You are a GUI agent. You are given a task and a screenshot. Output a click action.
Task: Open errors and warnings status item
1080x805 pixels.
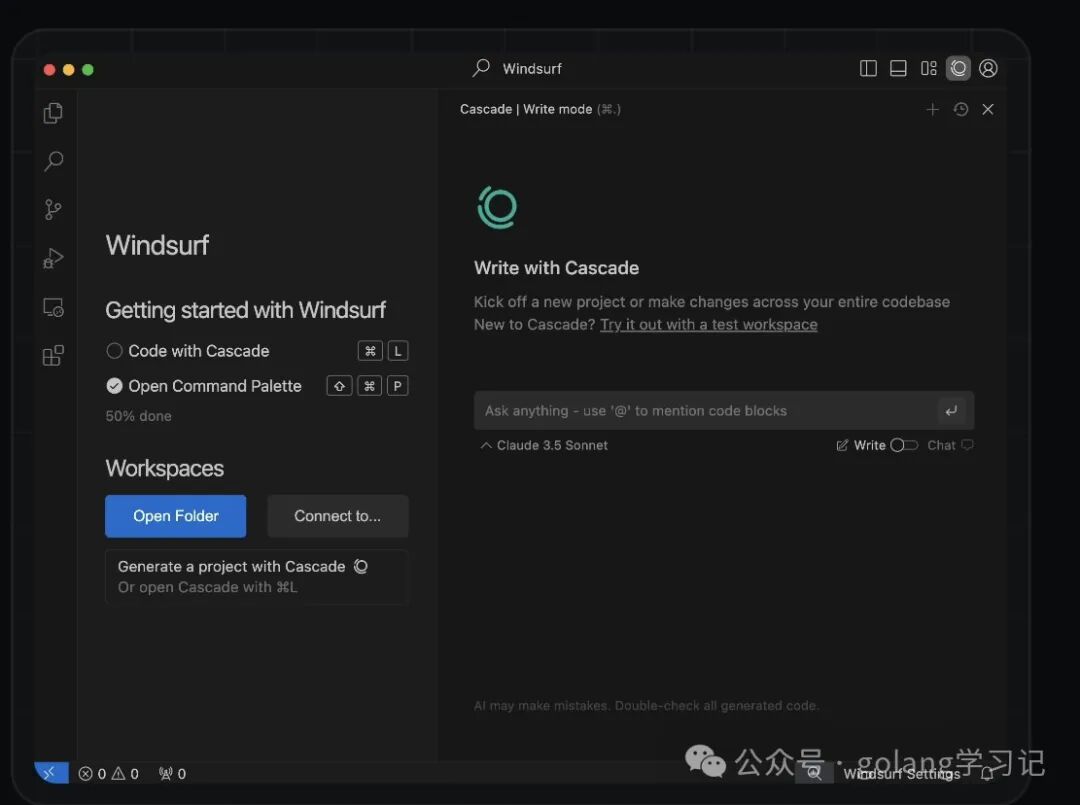click(109, 774)
